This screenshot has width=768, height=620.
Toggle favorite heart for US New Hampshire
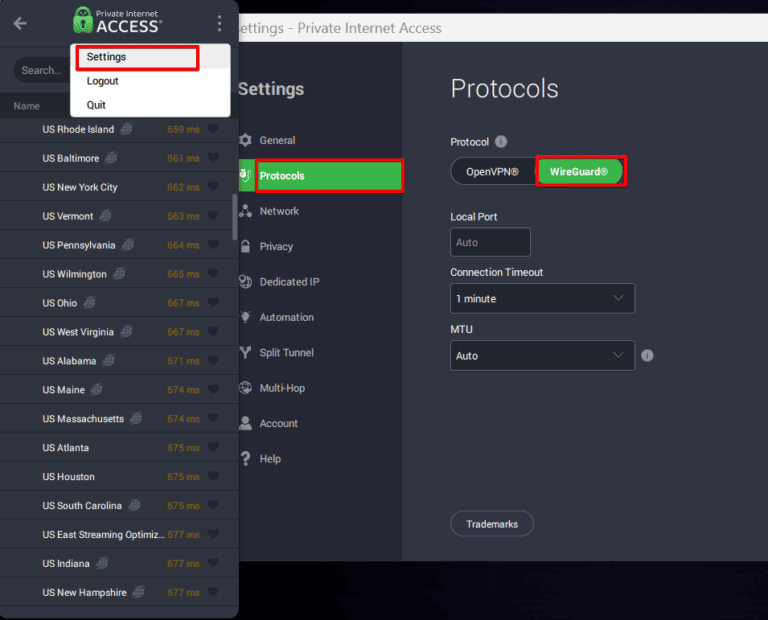pyautogui.click(x=213, y=592)
